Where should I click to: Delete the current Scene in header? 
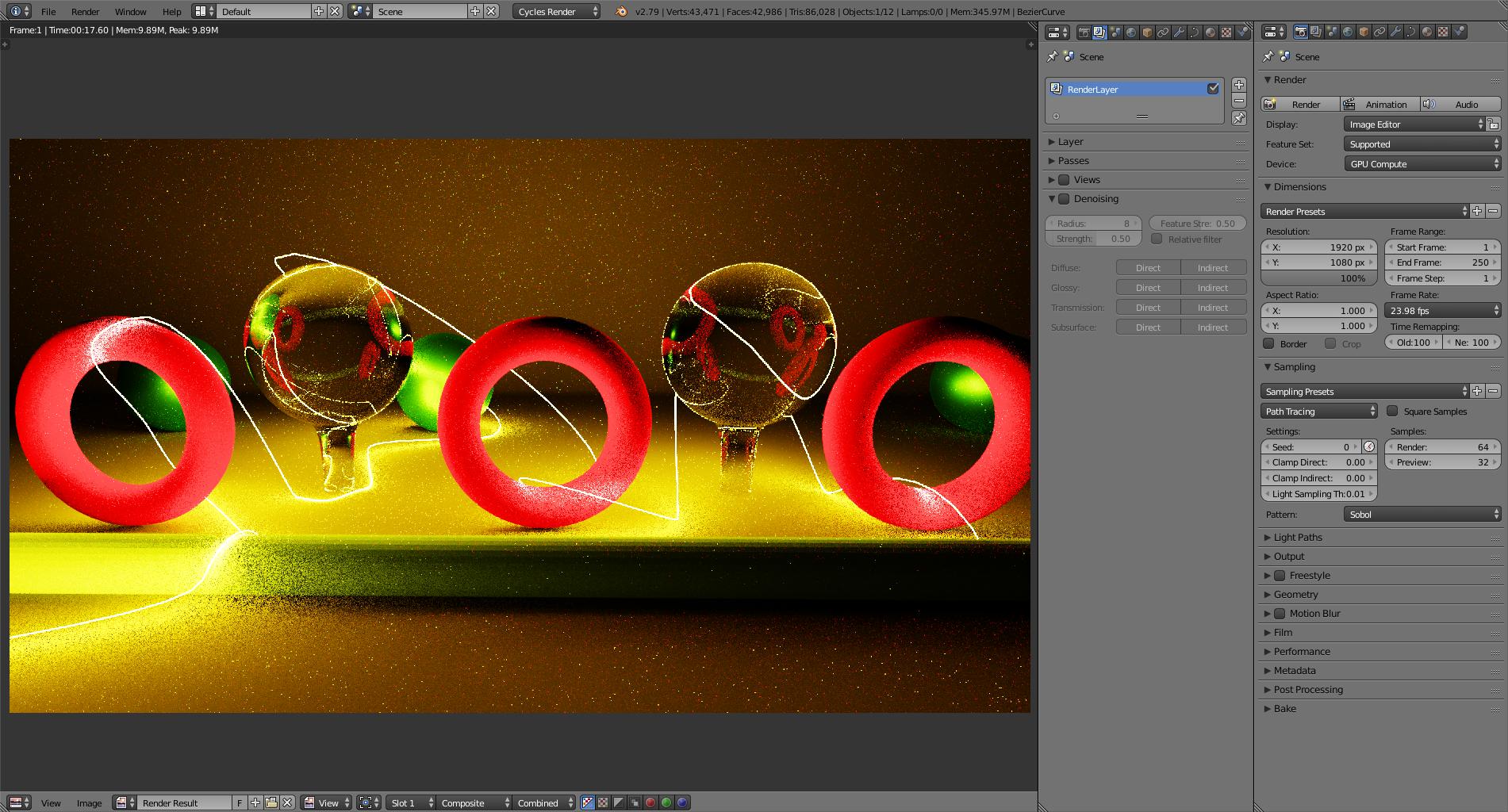(492, 11)
